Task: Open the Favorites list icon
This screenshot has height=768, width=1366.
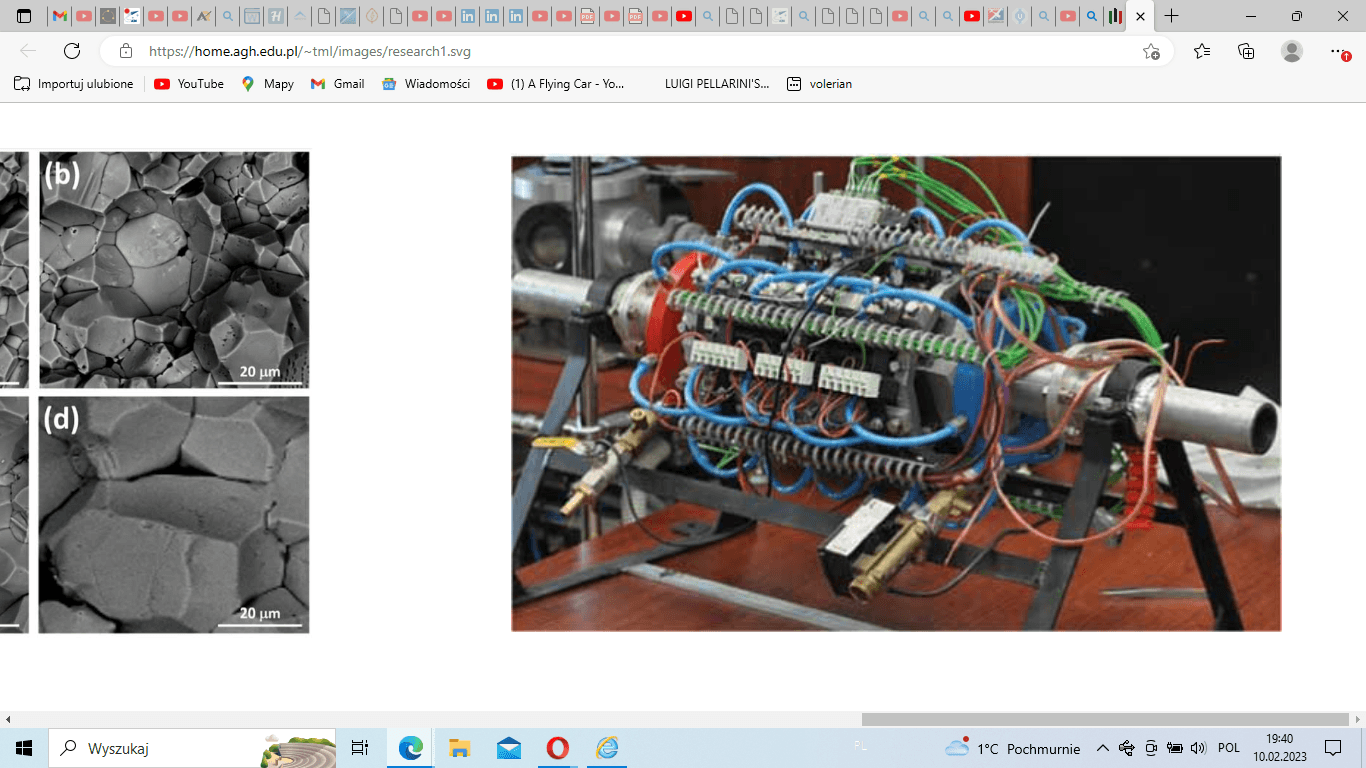Action: (x=1202, y=51)
